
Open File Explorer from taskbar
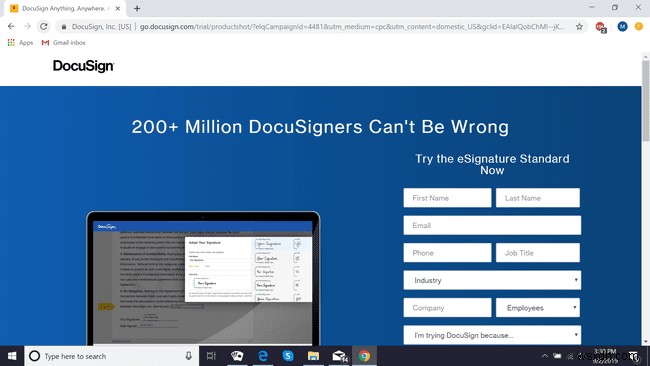pyautogui.click(x=313, y=356)
